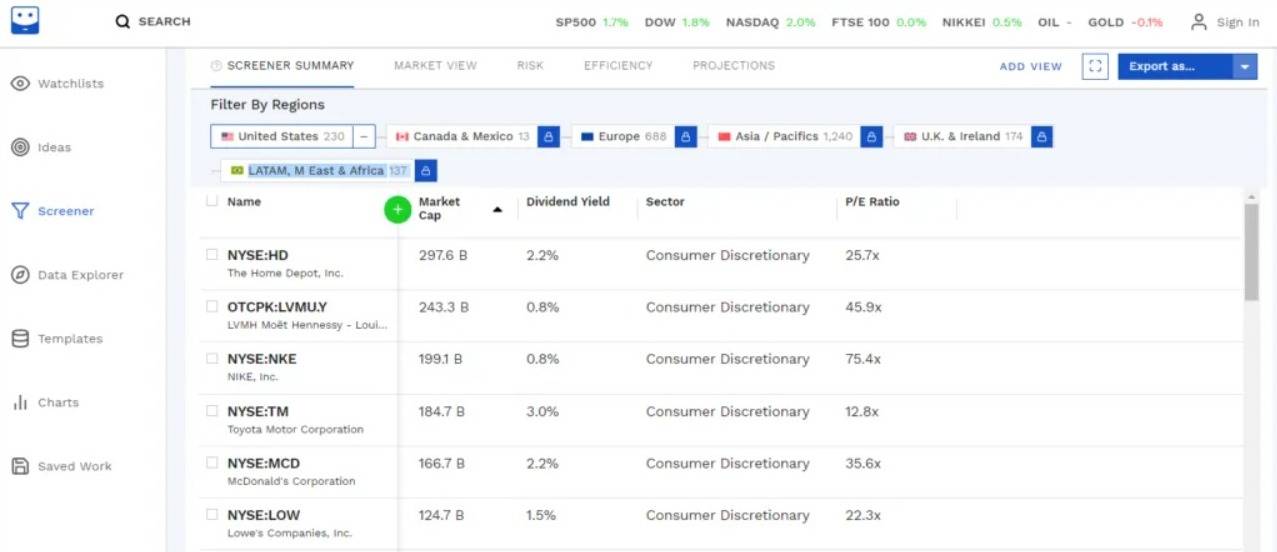Open the Ideas target icon in sidebar
This screenshot has height=552, width=1277.
(20, 148)
